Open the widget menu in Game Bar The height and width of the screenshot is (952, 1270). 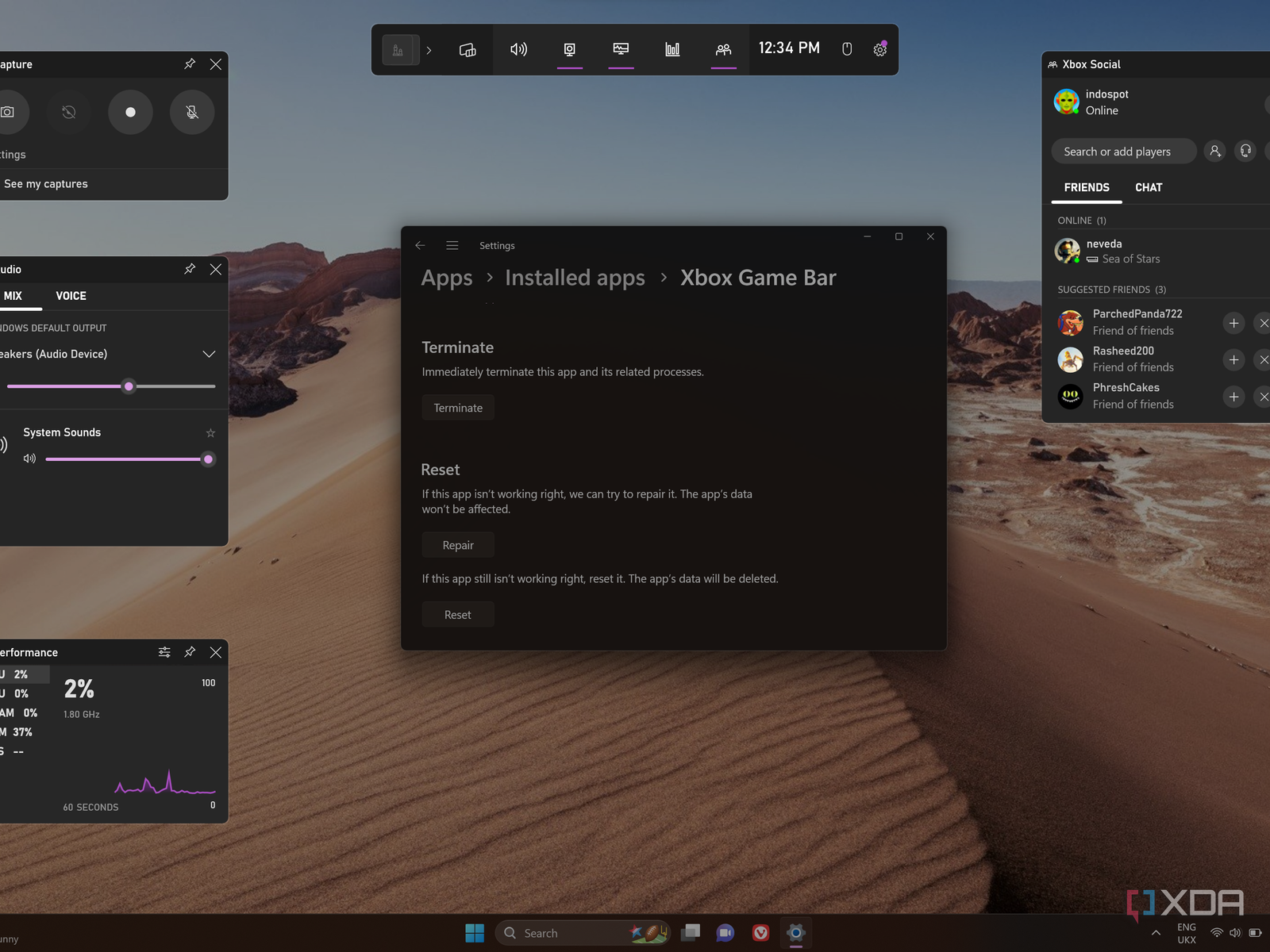[x=468, y=50]
